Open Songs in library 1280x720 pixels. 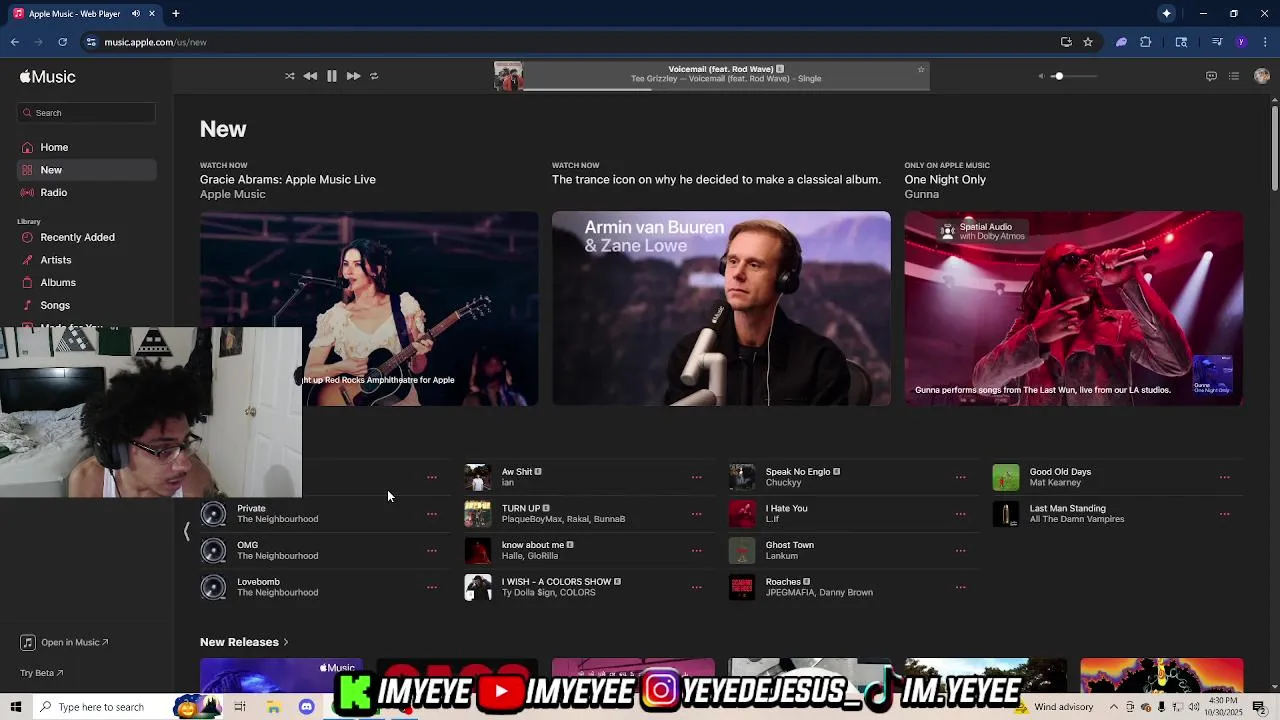pos(87,306)
